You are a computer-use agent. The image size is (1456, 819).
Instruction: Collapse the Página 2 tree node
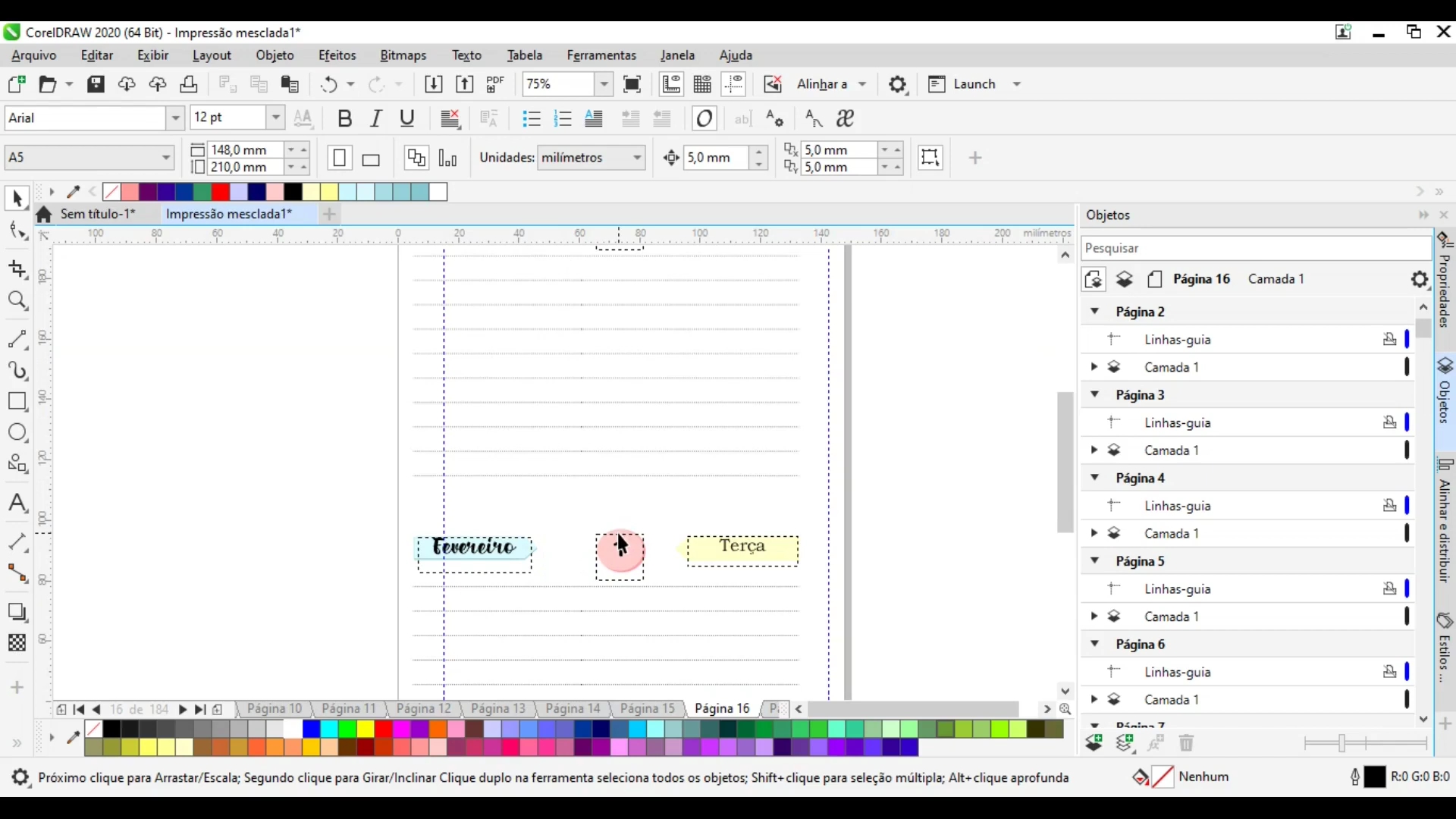point(1094,312)
